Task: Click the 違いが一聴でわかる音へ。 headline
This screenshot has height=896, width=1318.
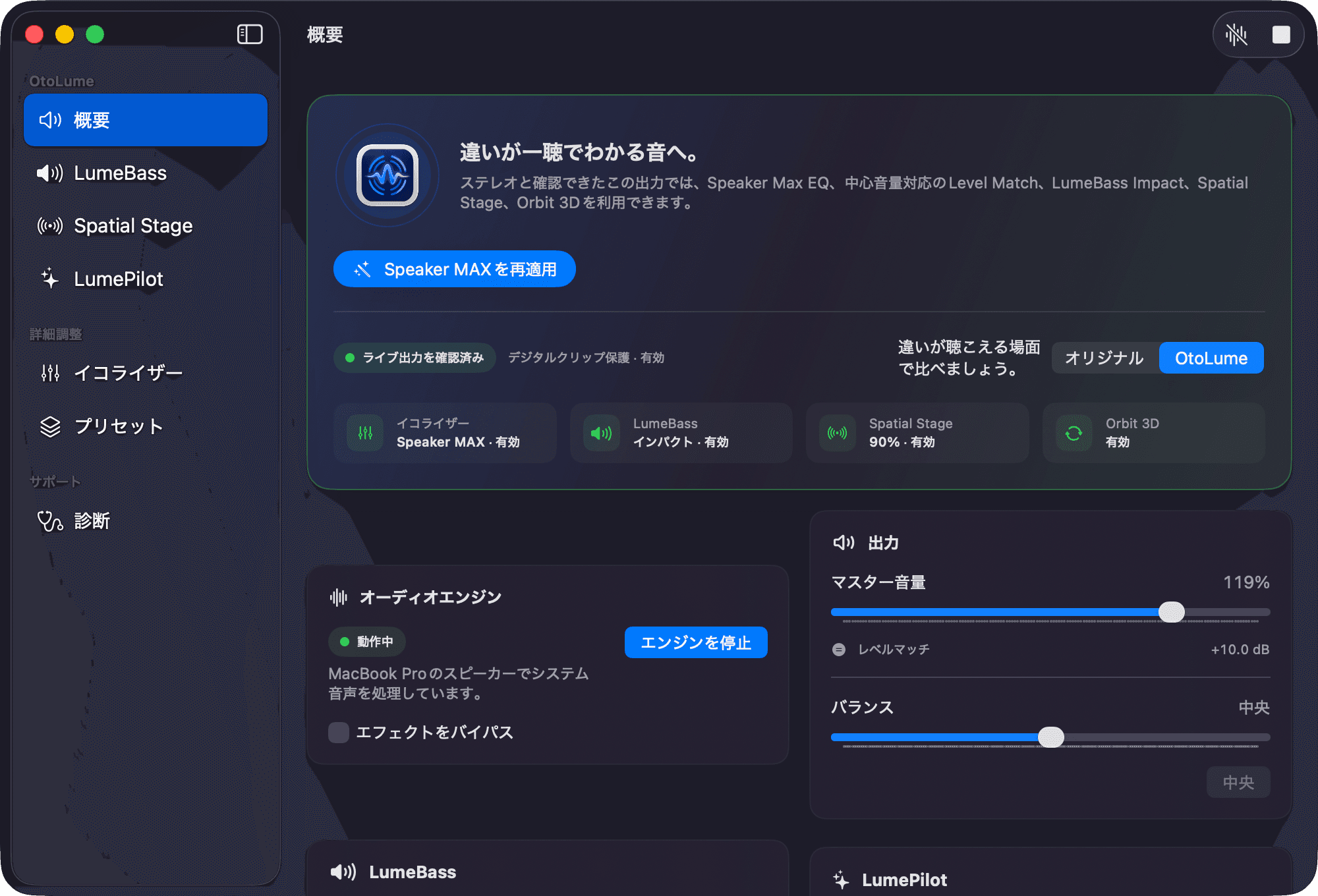Action: [x=580, y=153]
